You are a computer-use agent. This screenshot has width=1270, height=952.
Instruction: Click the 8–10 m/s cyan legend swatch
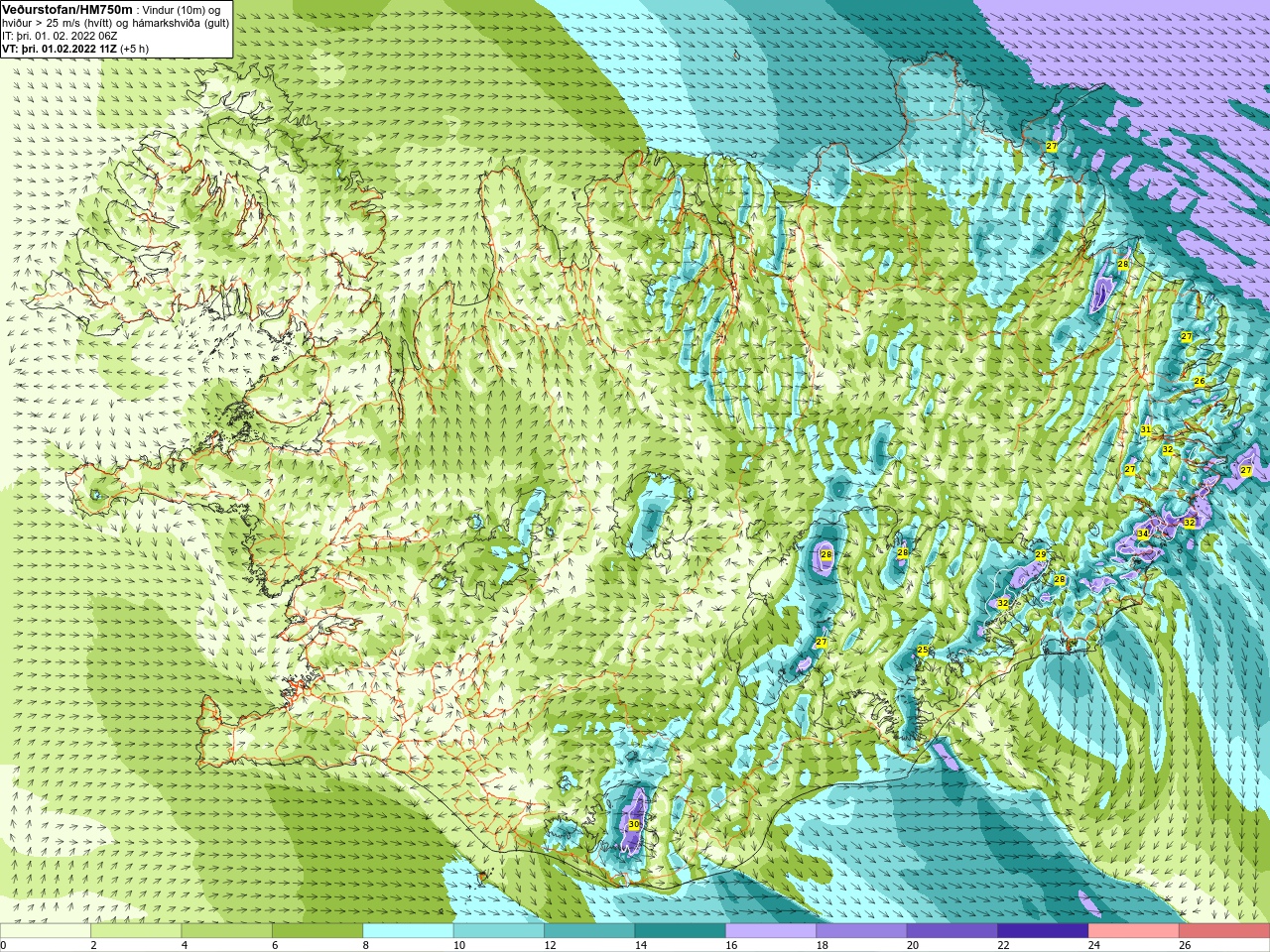tap(408, 930)
